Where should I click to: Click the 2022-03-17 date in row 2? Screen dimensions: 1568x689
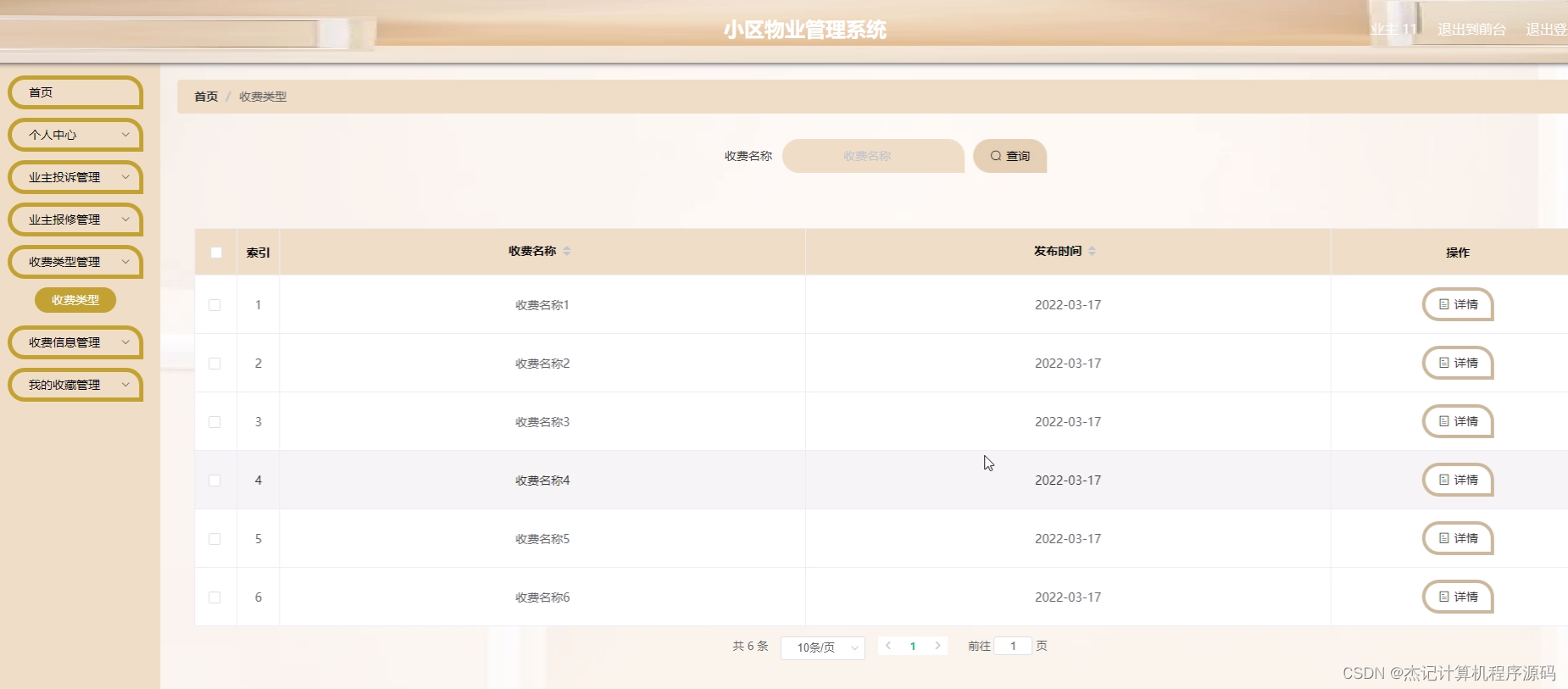[x=1068, y=364]
